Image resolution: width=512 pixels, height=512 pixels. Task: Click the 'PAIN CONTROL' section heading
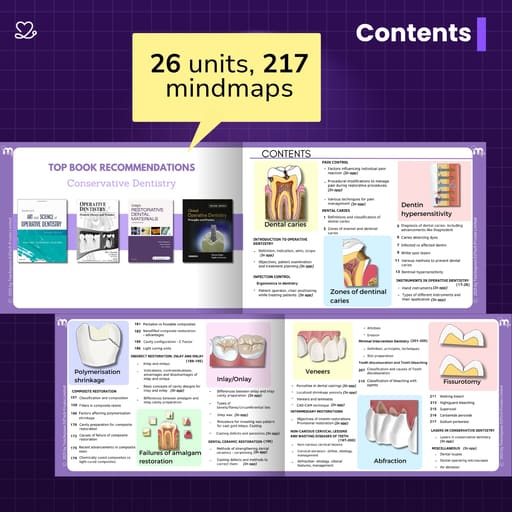tap(335, 162)
